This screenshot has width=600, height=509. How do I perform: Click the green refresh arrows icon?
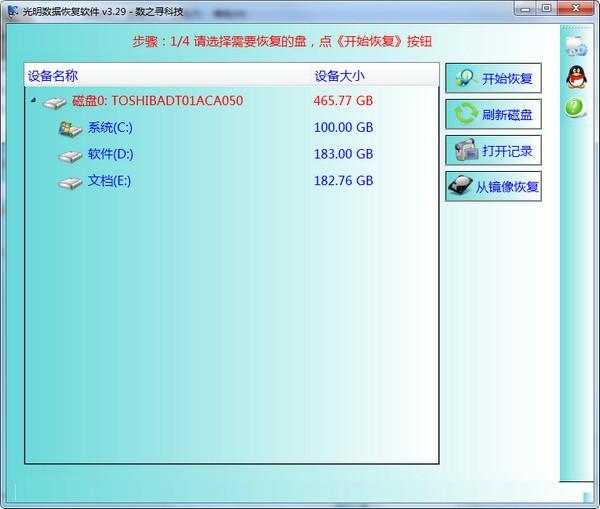point(466,114)
